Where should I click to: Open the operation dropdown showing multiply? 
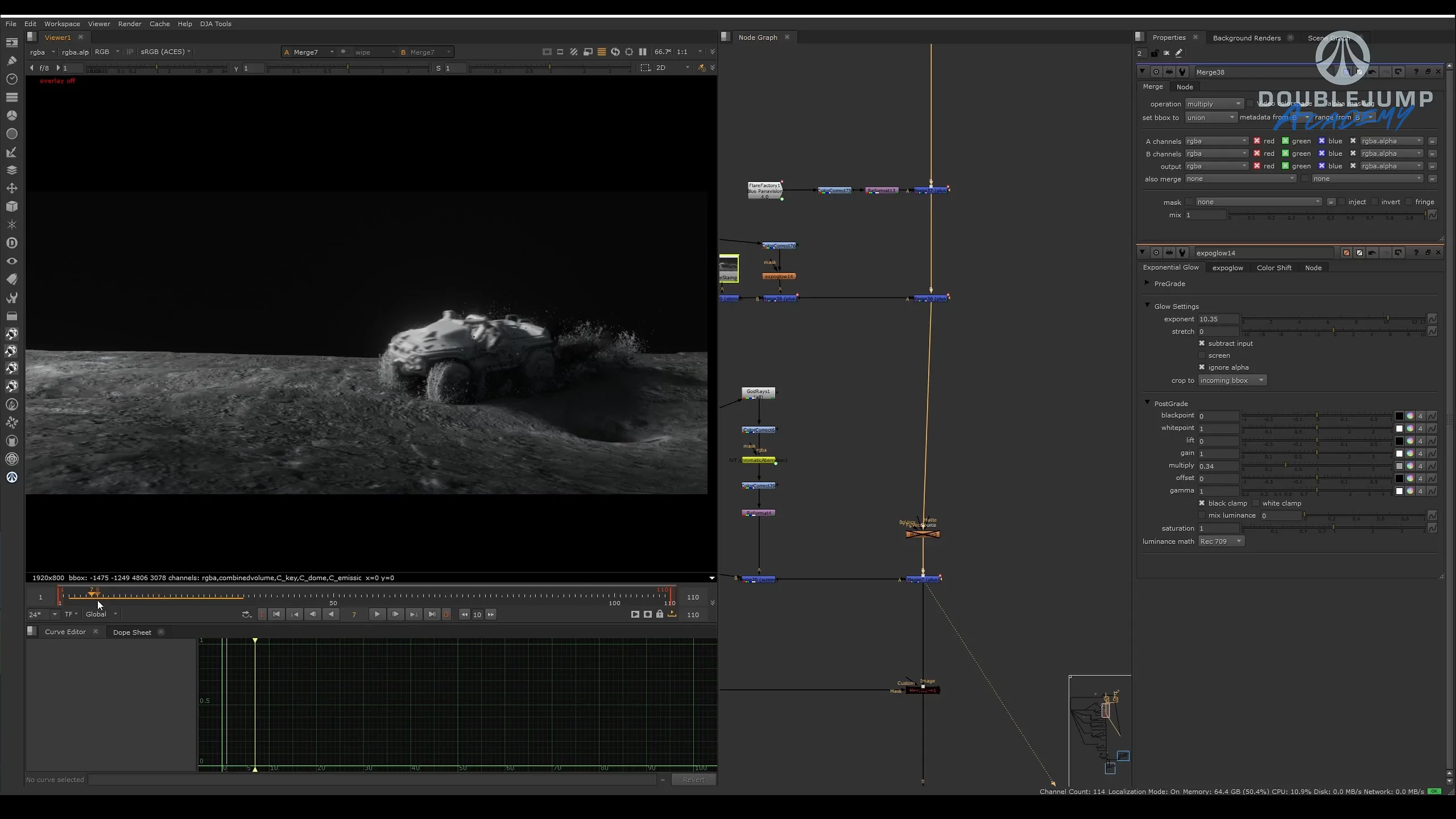click(x=1213, y=104)
